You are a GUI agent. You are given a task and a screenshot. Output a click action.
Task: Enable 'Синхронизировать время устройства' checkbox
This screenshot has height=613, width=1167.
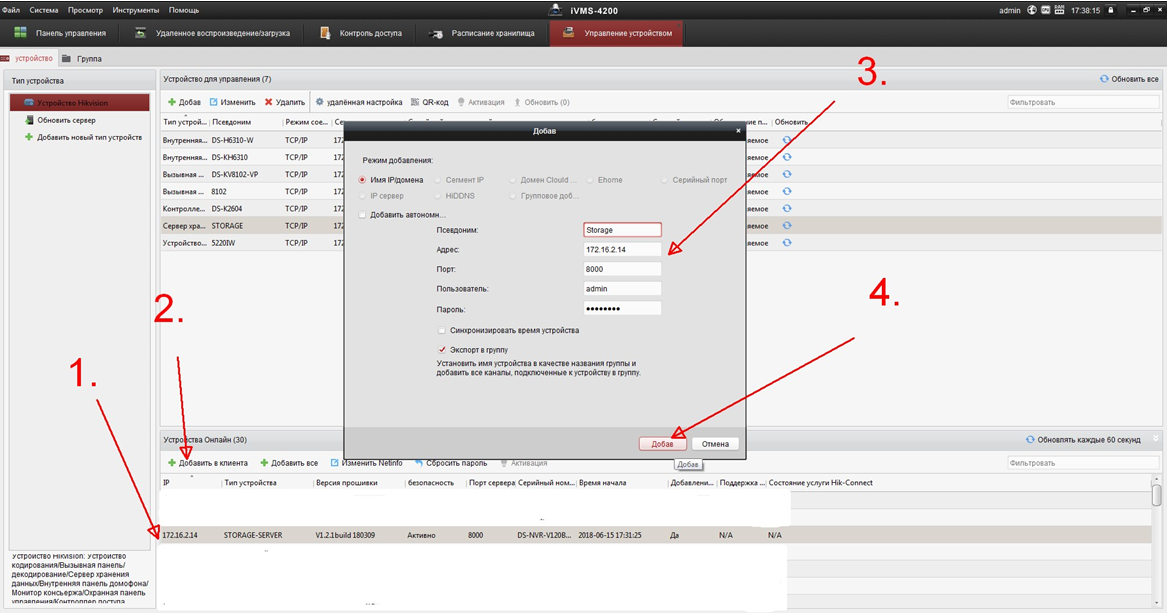click(x=442, y=330)
